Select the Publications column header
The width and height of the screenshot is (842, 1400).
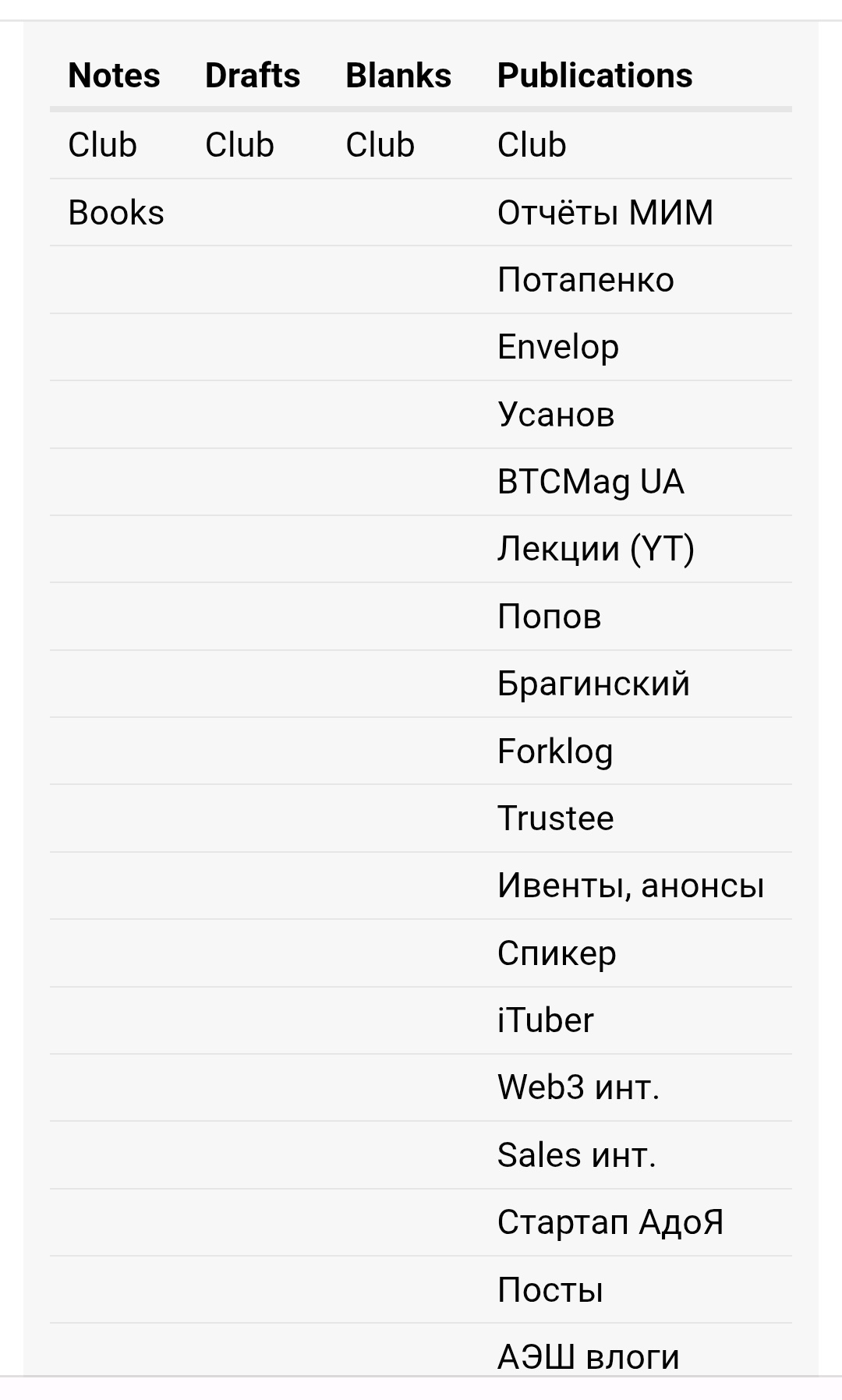point(595,76)
